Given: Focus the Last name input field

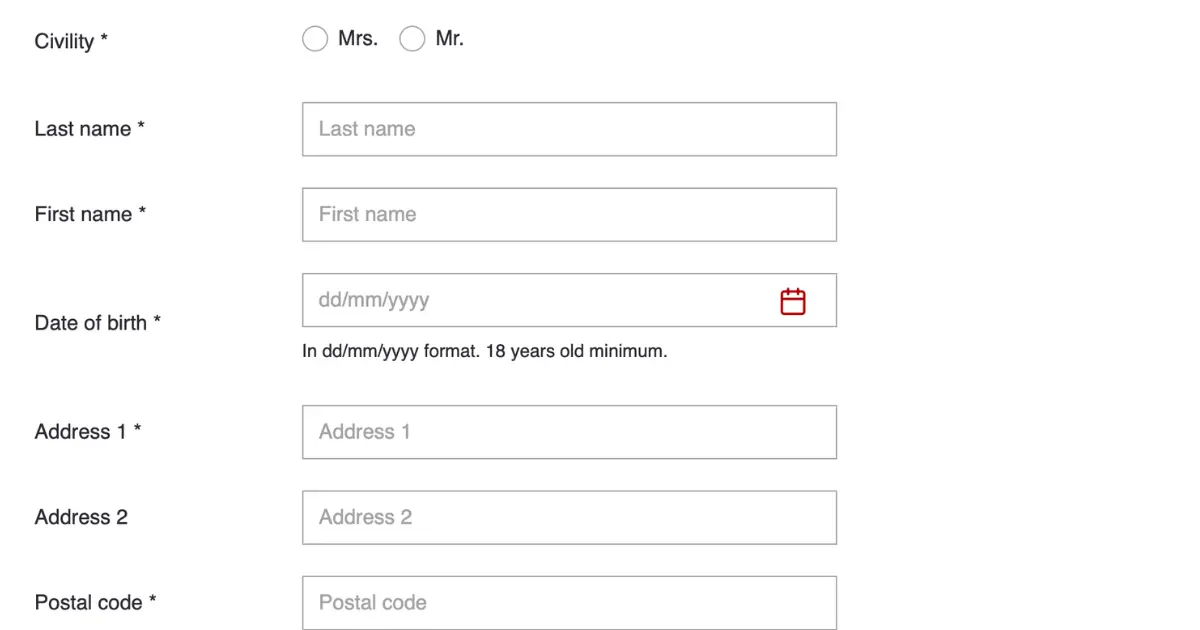Looking at the screenshot, I should pos(569,129).
